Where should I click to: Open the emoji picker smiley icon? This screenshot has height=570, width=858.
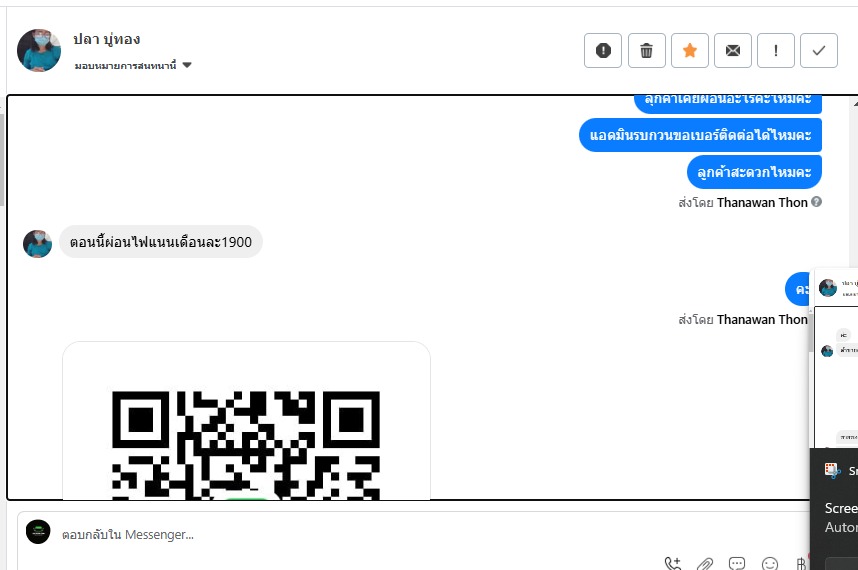769,563
